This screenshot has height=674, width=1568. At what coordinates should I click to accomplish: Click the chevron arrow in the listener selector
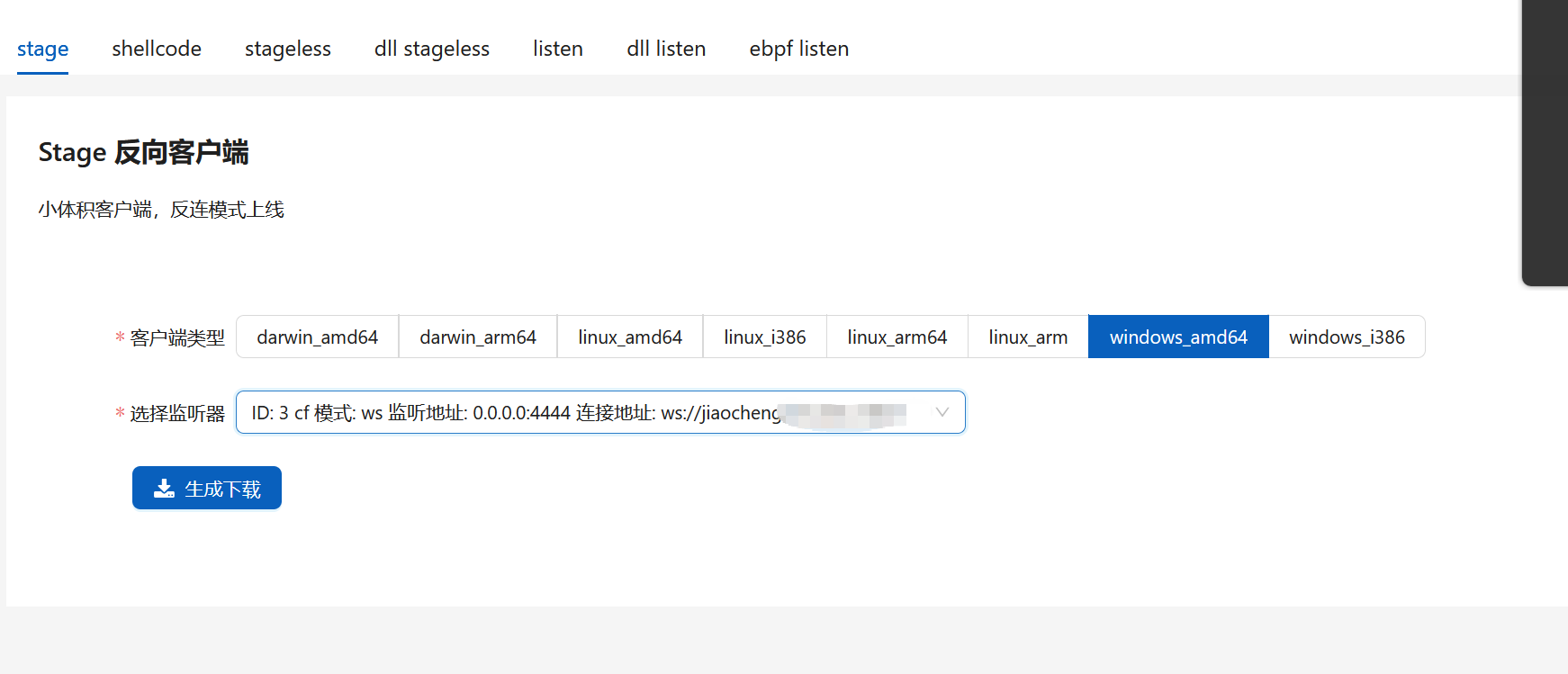(942, 413)
